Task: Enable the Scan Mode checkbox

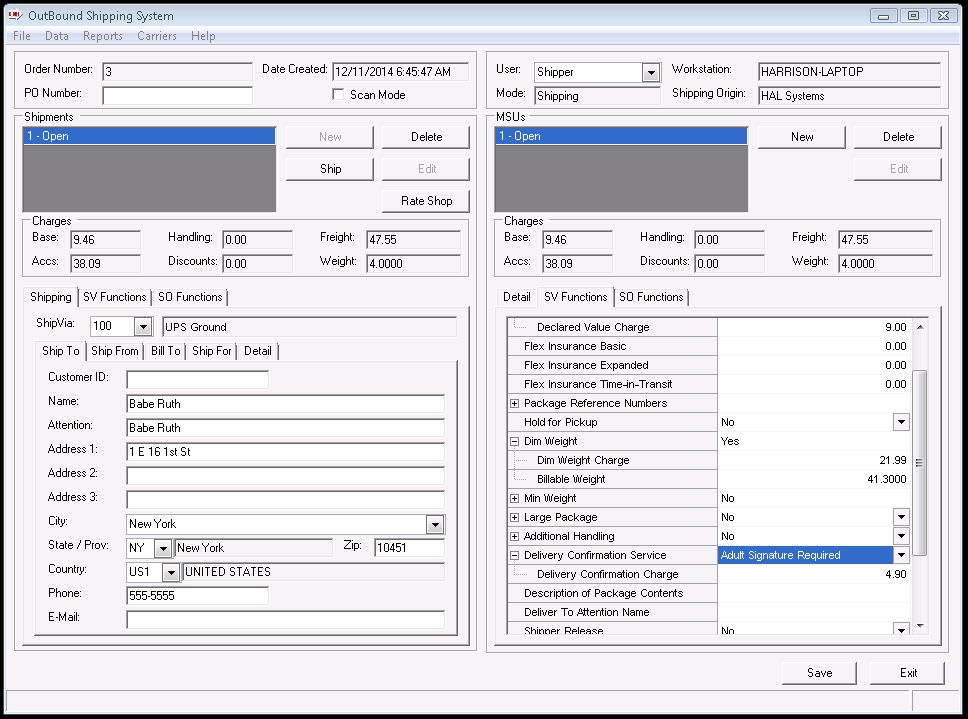Action: [339, 95]
